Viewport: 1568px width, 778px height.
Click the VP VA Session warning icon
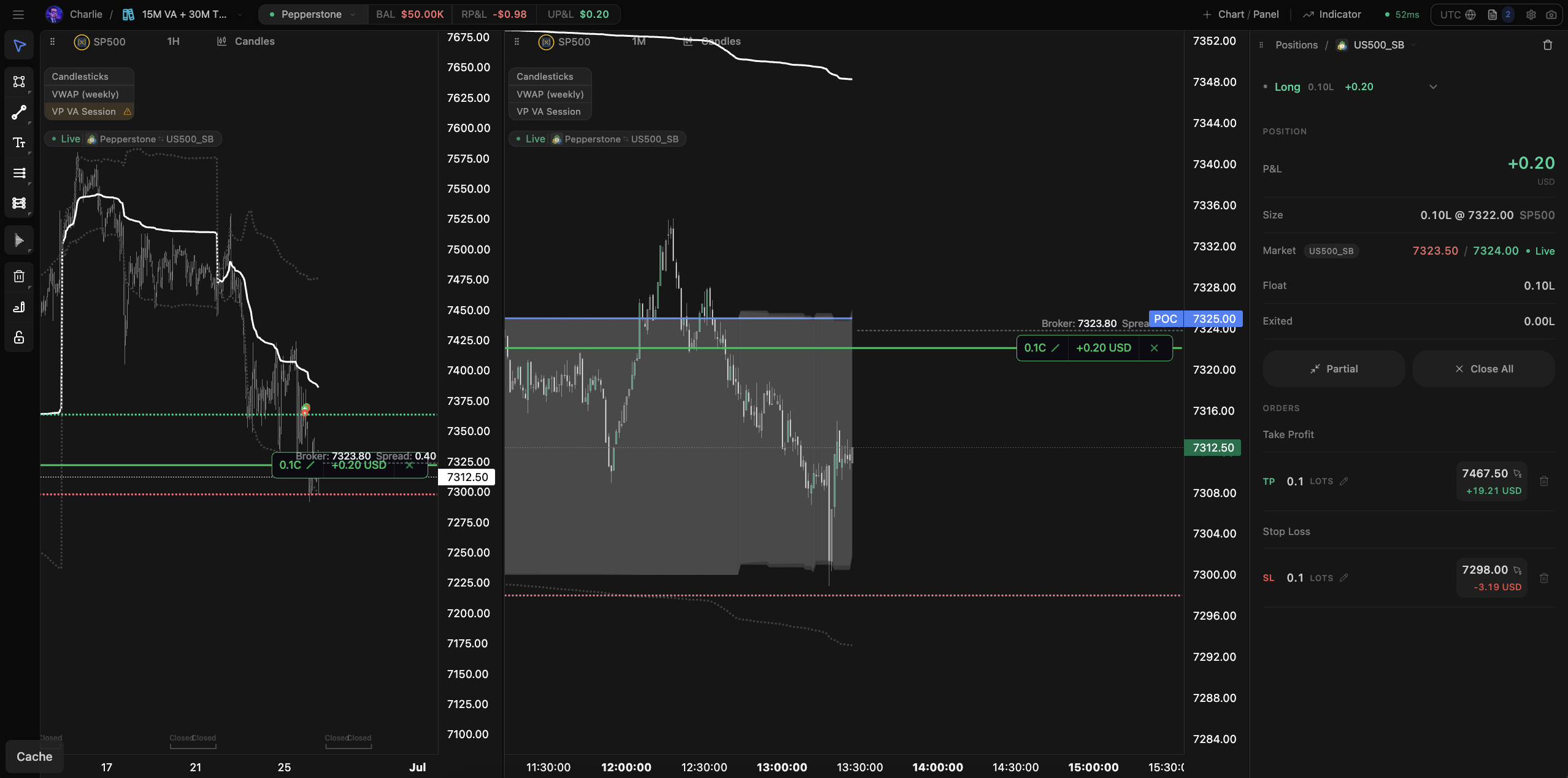point(127,112)
